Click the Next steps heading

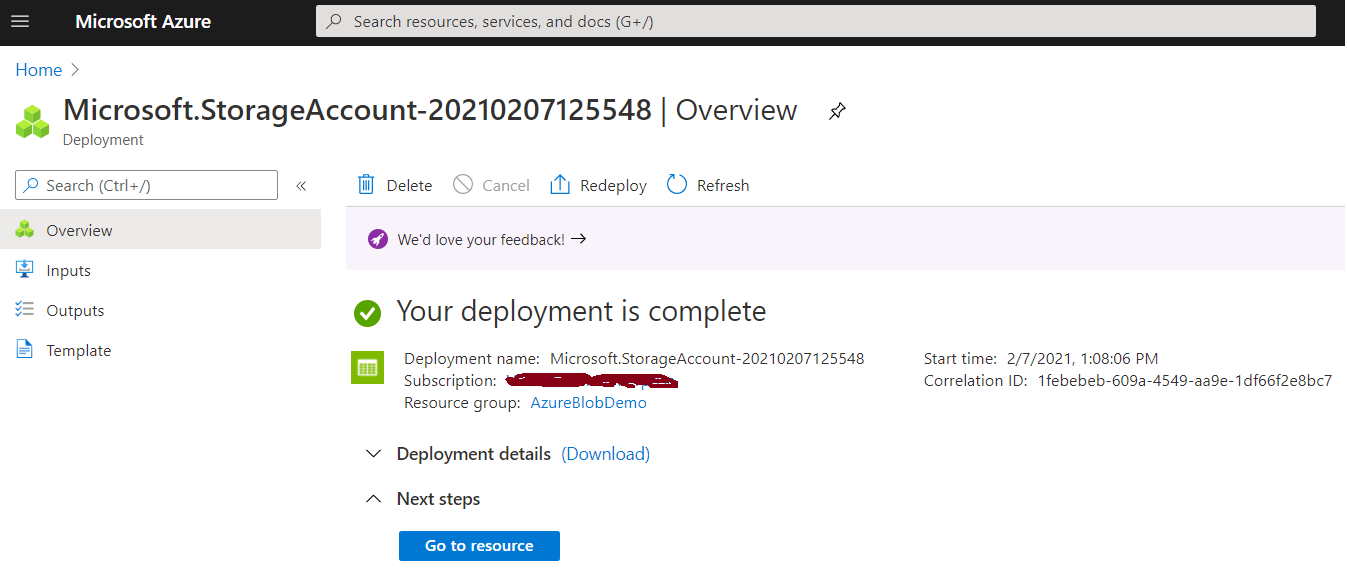(x=438, y=499)
